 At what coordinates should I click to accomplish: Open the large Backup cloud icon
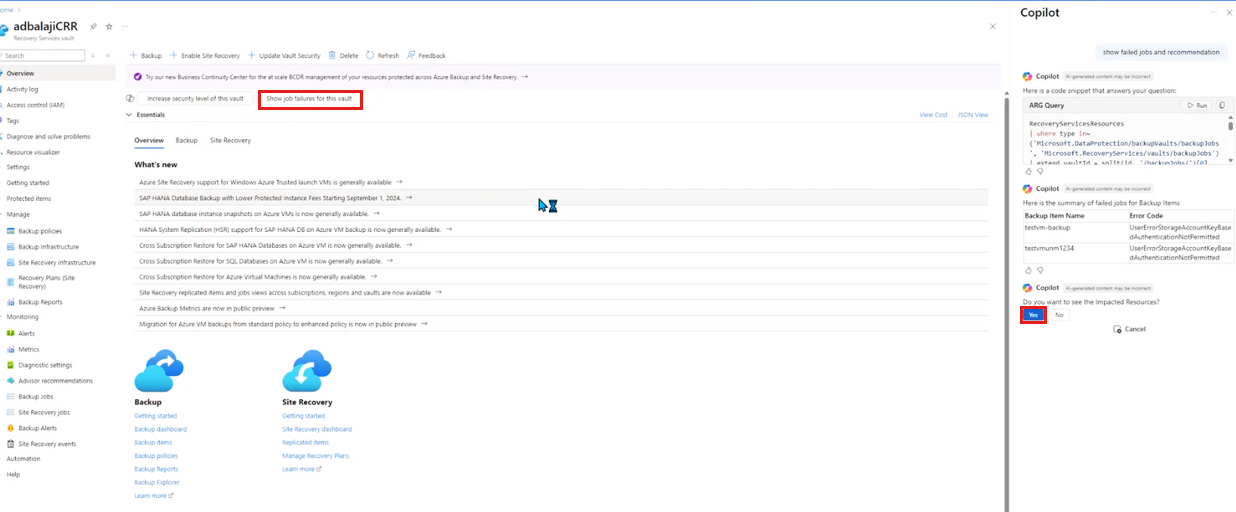click(x=159, y=370)
